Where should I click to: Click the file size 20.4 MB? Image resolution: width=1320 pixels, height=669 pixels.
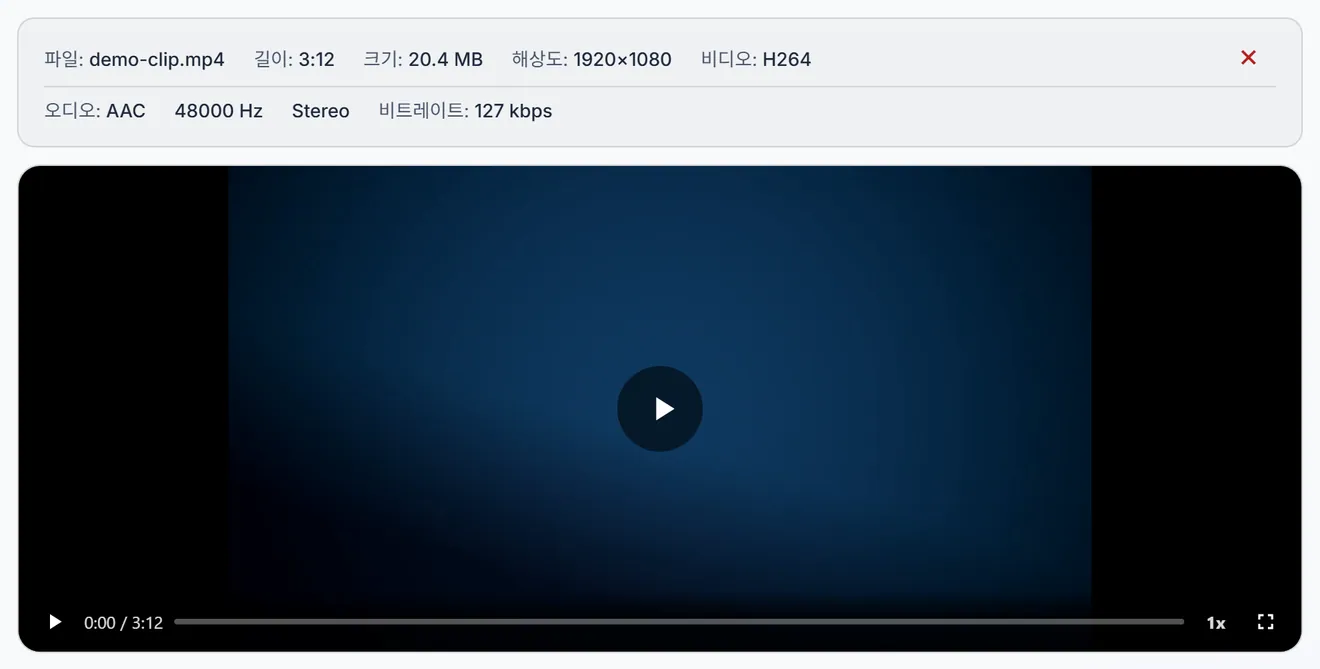pyautogui.click(x=445, y=59)
